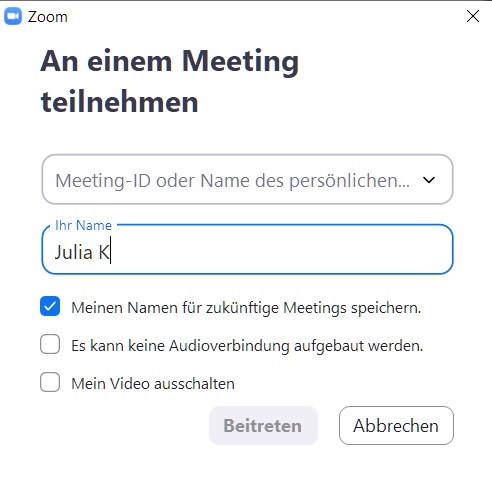Tick the Mein Video ausschalten checkbox
This screenshot has width=492, height=483.
[50, 382]
